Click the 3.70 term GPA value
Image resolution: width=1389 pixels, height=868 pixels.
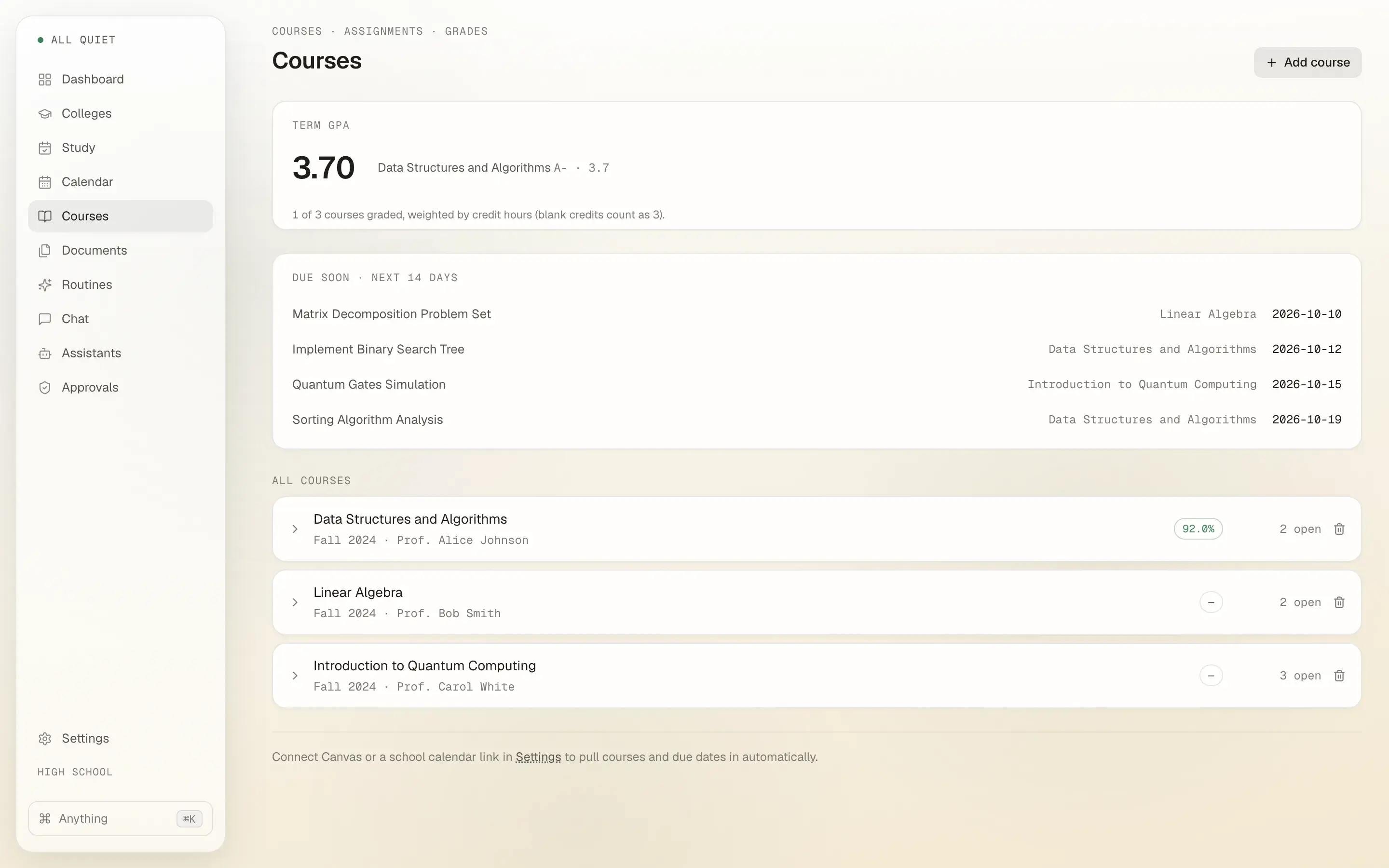coord(324,168)
